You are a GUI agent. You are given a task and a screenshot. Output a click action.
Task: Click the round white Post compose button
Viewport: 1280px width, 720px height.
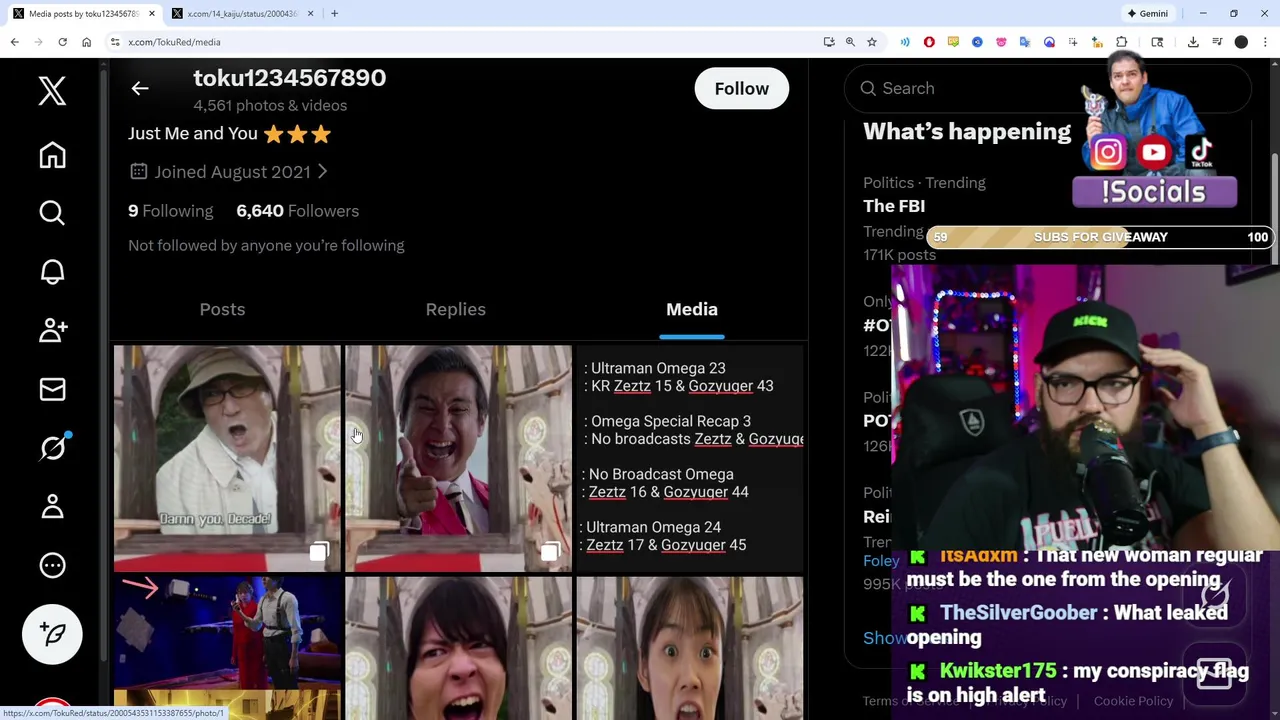click(x=52, y=634)
